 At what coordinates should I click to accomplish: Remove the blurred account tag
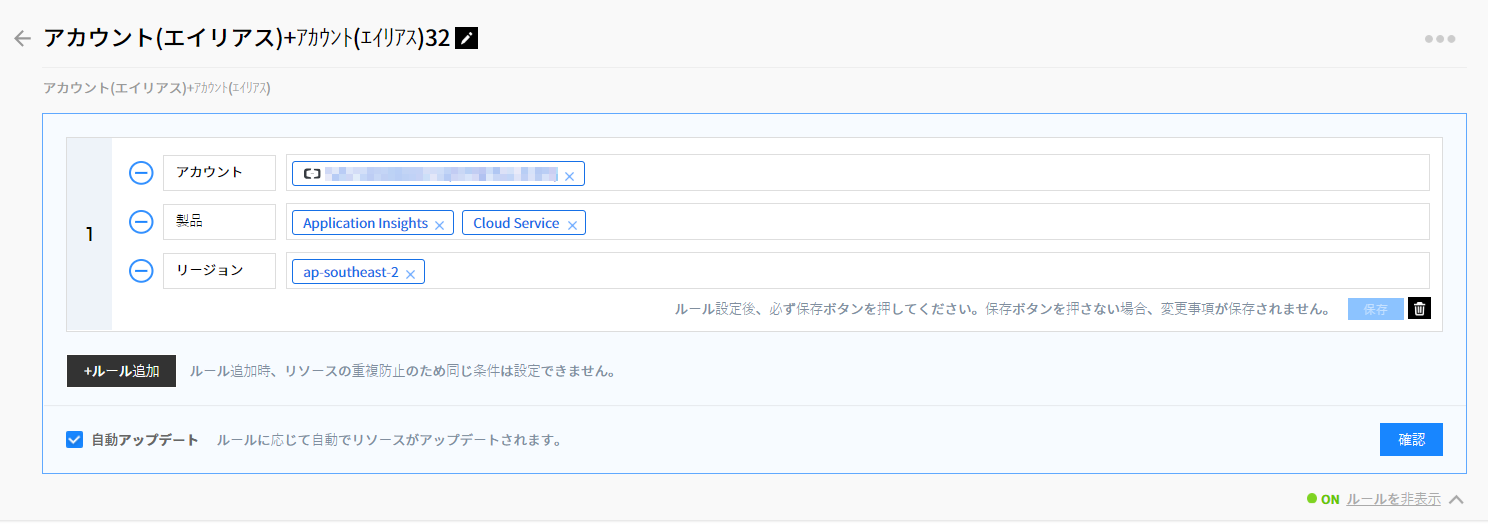pyautogui.click(x=569, y=176)
